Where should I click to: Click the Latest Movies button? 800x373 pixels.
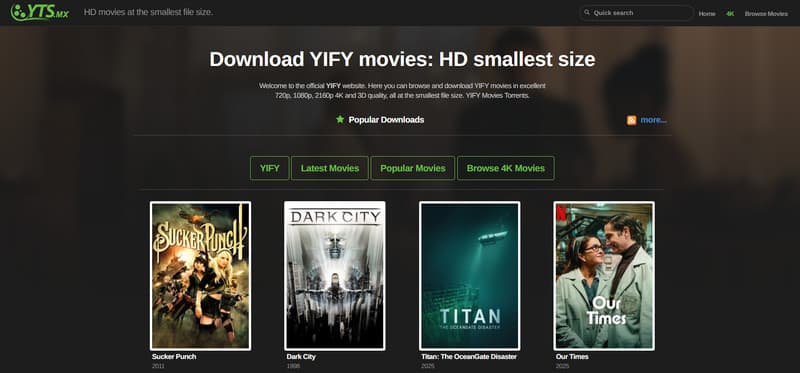tap(330, 168)
